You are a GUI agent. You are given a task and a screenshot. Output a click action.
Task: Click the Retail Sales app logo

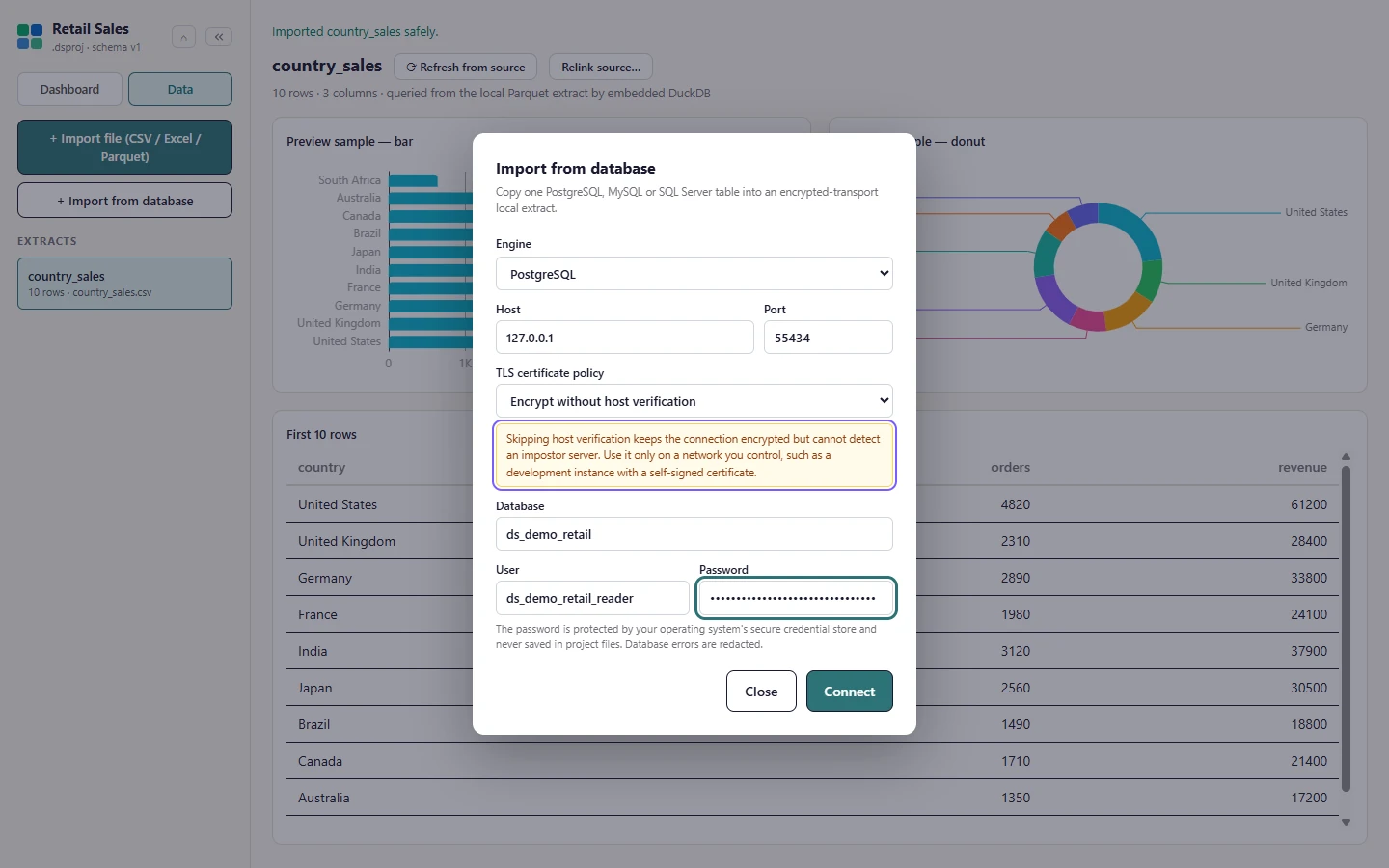pos(30,38)
